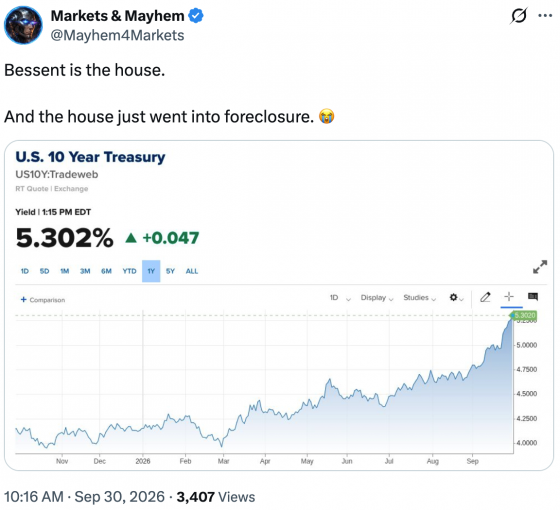Open the tweet's three-dot more menu
Screen dimensions: 560x510
pos(545,15)
